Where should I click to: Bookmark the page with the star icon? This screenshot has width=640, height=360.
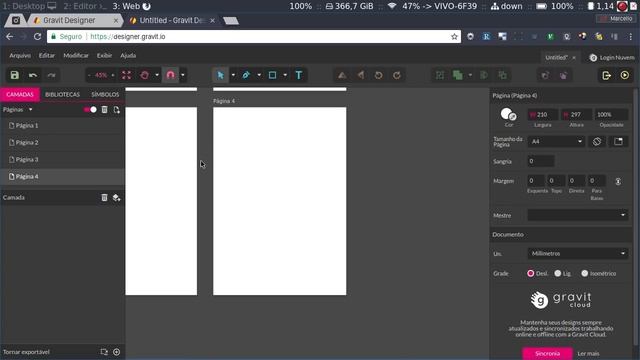[454, 37]
